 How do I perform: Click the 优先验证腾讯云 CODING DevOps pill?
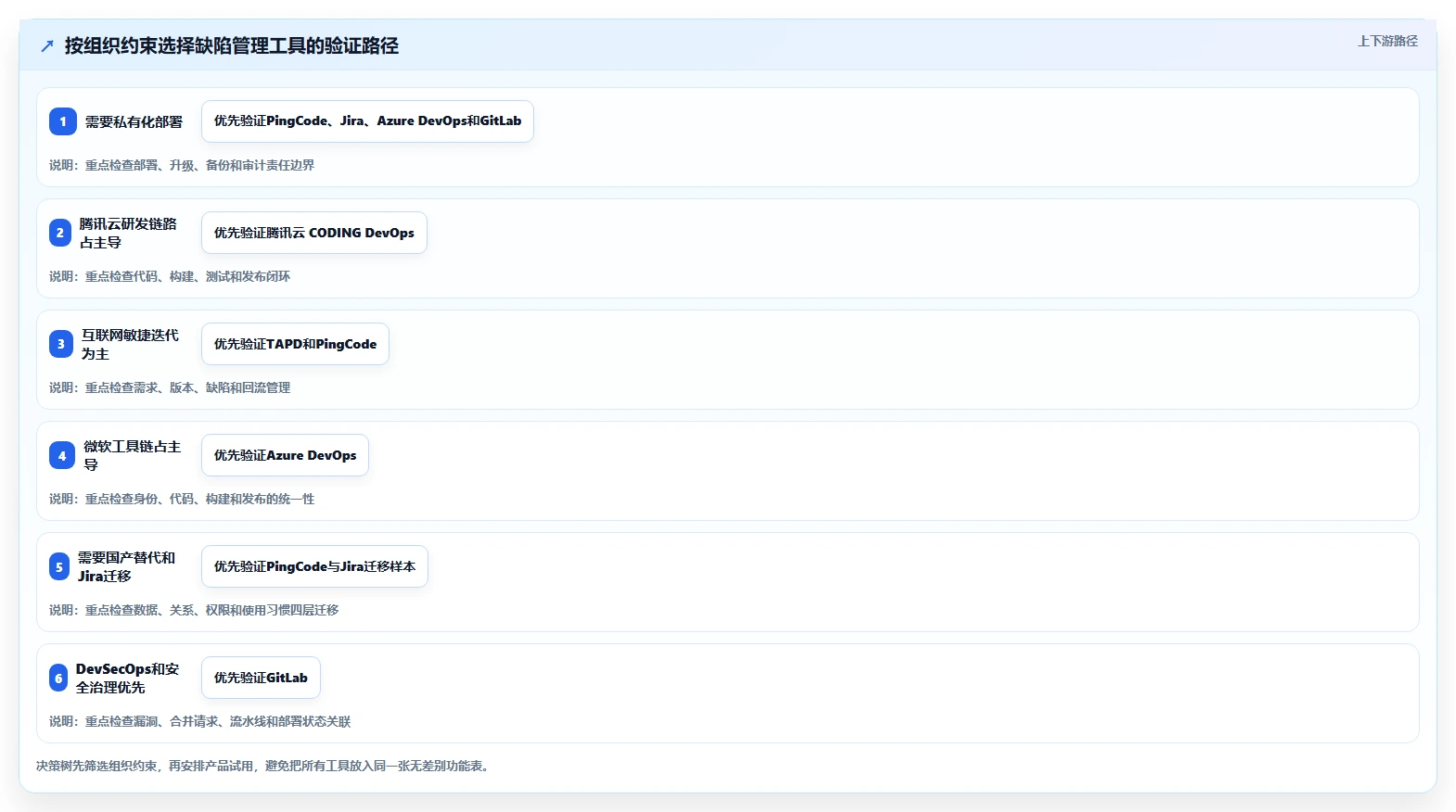tap(314, 233)
